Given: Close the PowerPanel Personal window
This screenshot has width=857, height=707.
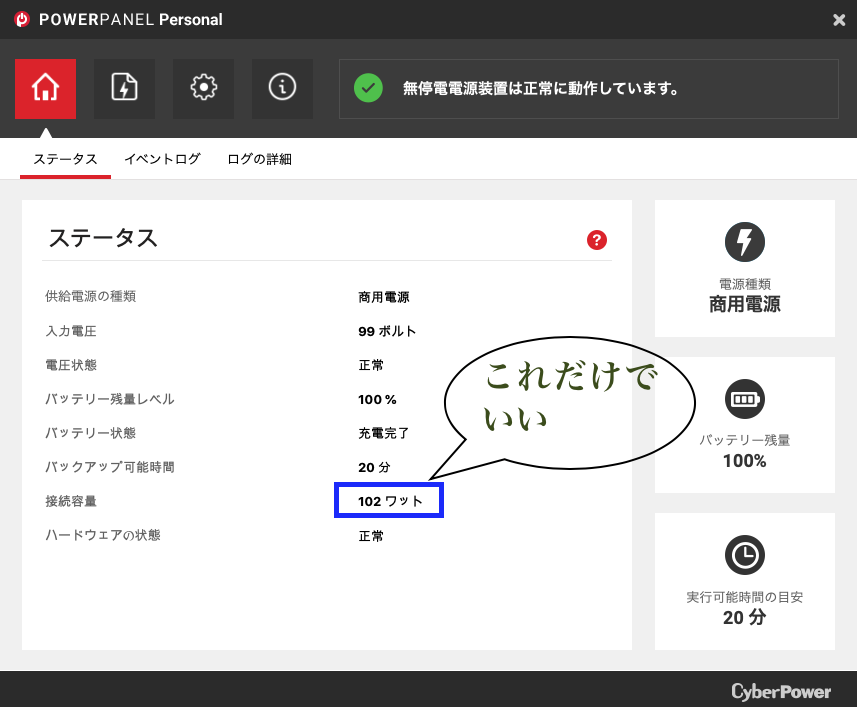Looking at the screenshot, I should pyautogui.click(x=839, y=20).
